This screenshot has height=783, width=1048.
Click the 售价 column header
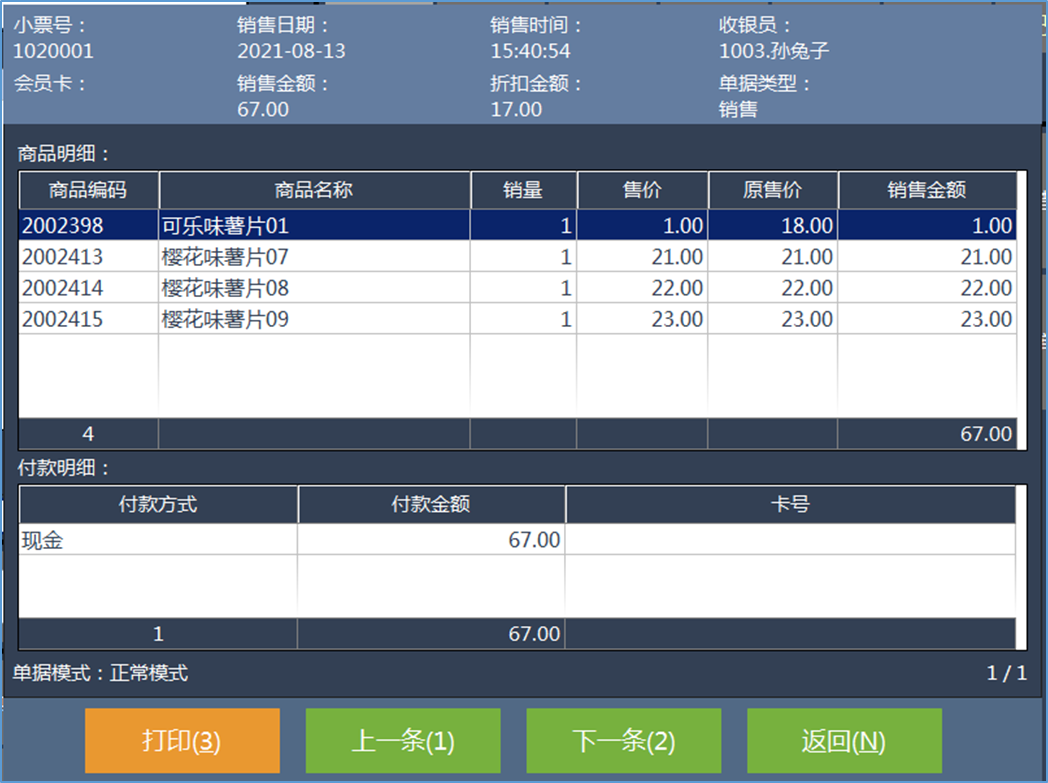tap(642, 190)
